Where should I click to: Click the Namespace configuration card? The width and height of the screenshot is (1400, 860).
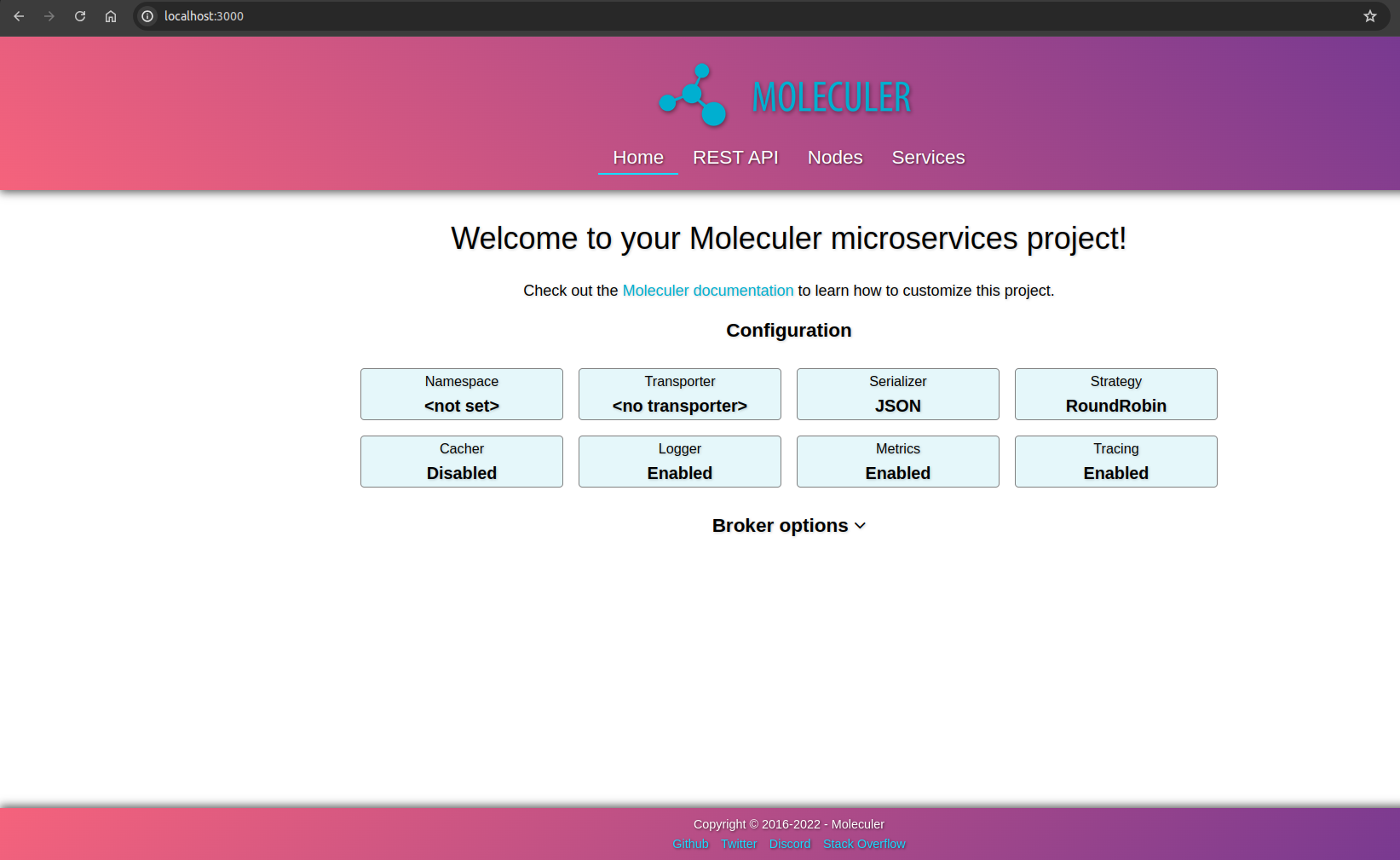point(462,394)
